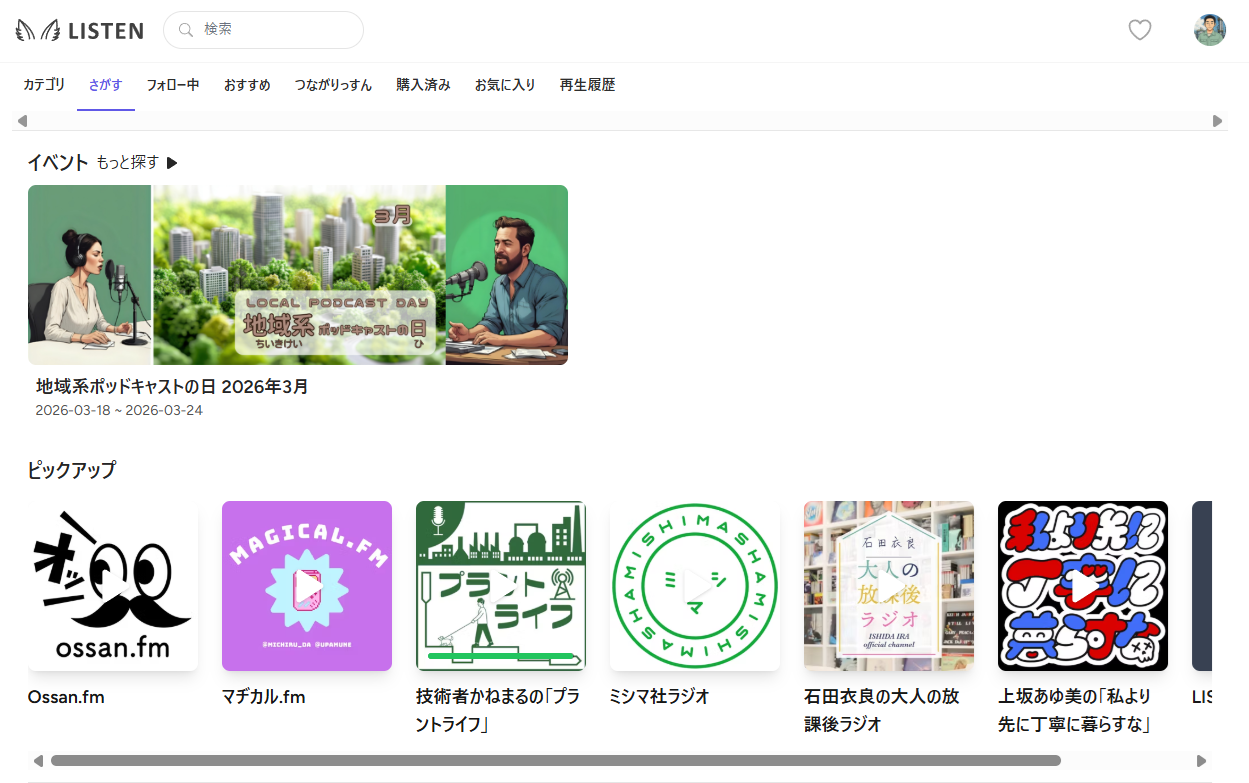Open the 地域系ポッドキャストの日 event page
Viewport: 1249px width, 783px height.
[170, 386]
